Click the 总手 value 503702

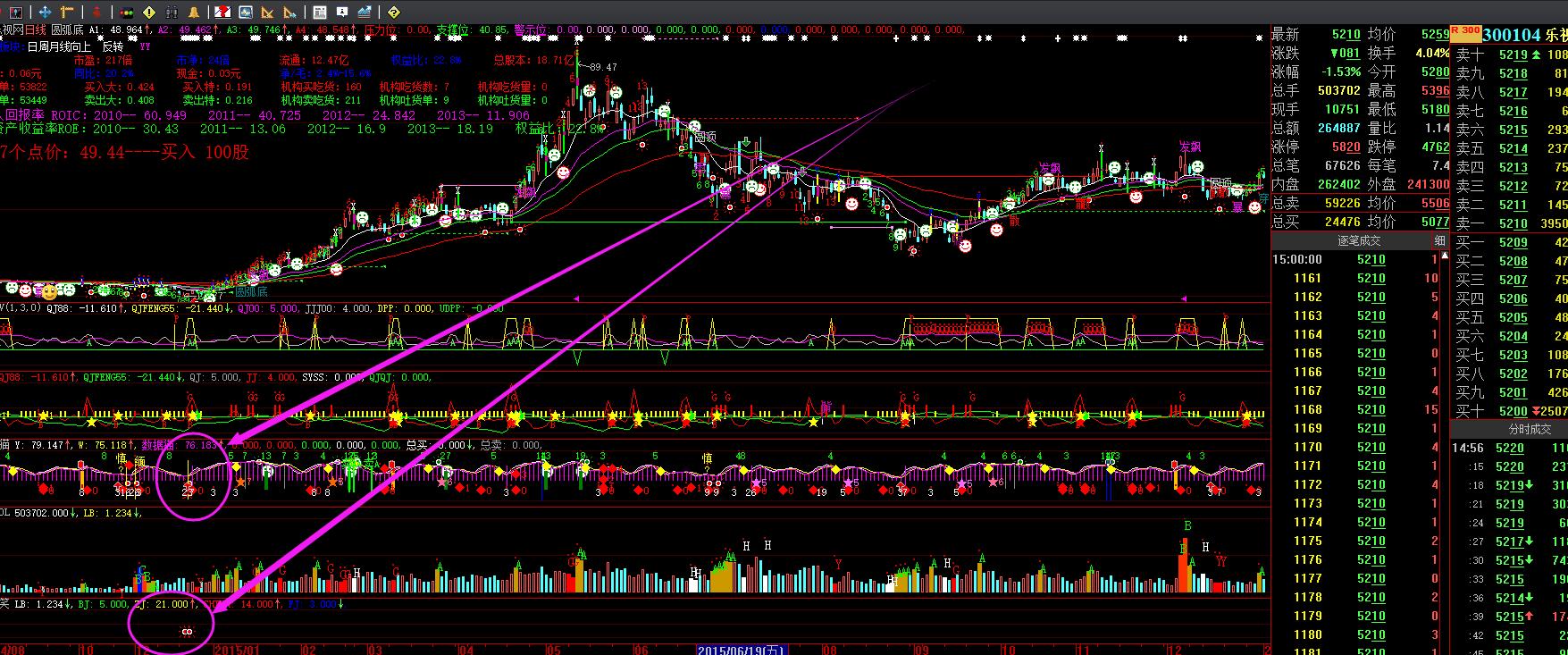point(1339,90)
